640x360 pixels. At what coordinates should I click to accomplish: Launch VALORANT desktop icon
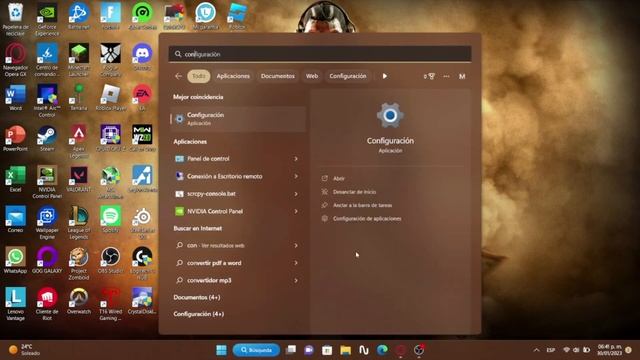(78, 179)
